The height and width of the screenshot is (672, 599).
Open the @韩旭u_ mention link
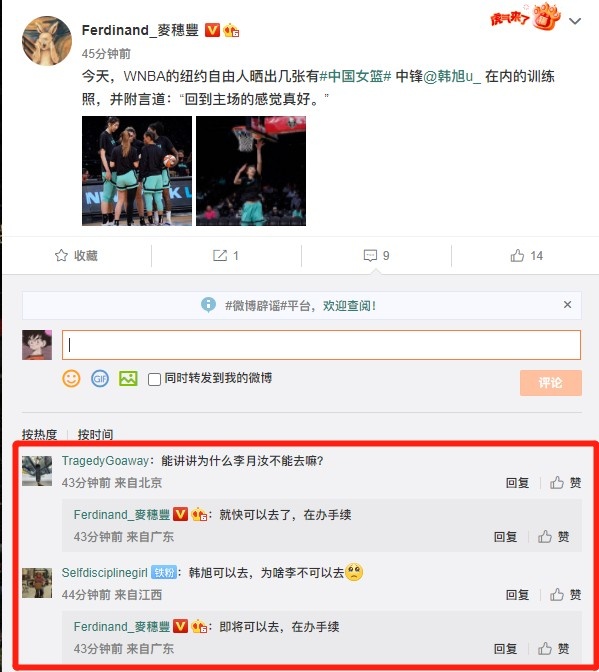point(452,76)
